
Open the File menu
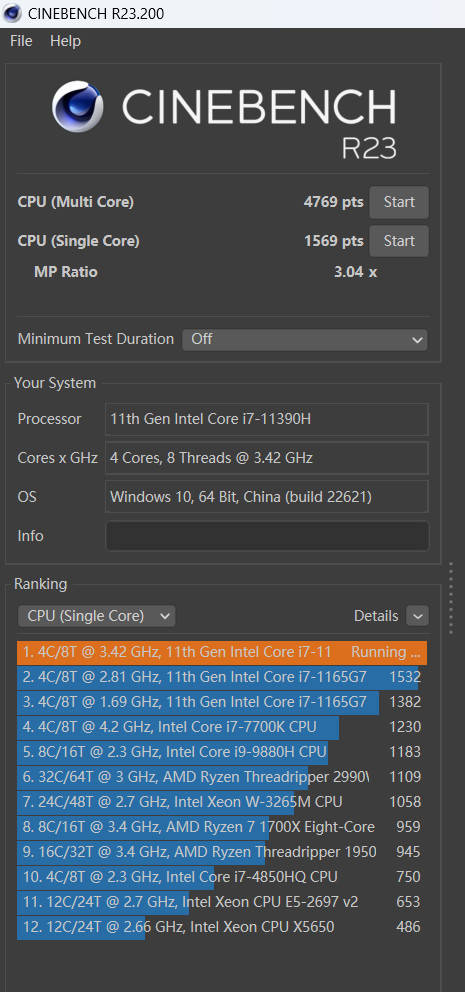(x=21, y=41)
